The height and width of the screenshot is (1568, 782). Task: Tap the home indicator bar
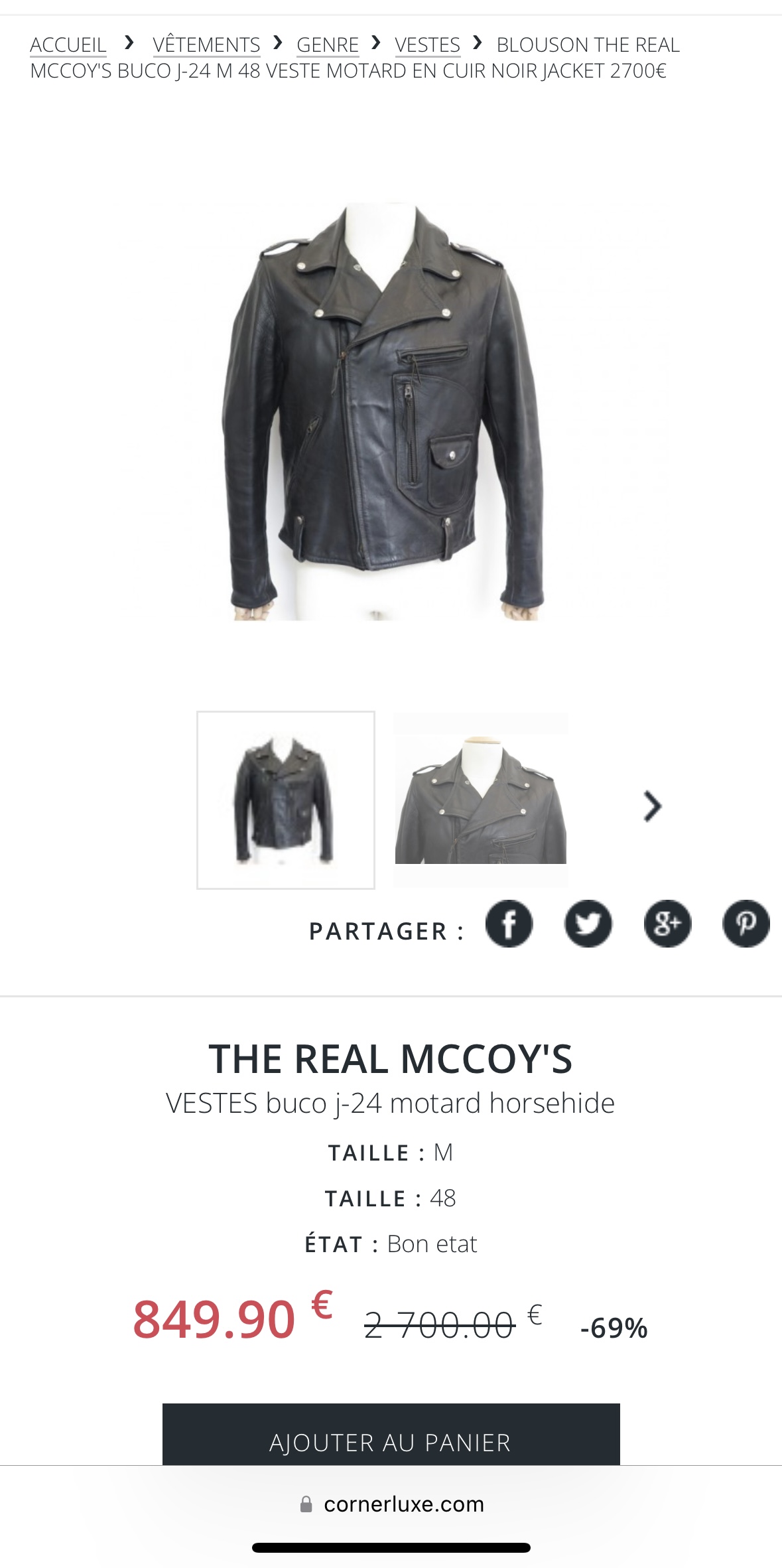point(391,1548)
